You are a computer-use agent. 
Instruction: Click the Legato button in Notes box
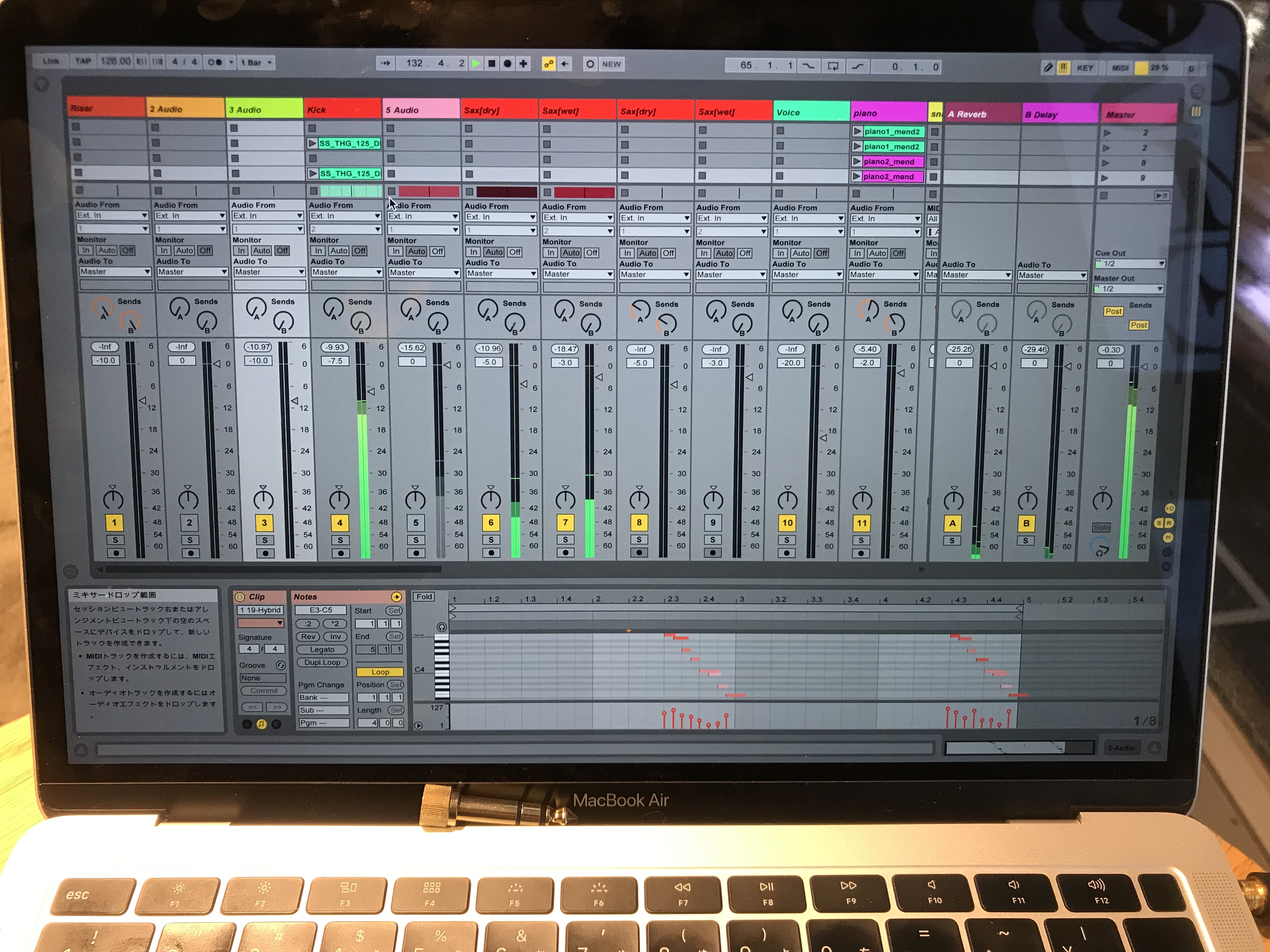coord(322,649)
